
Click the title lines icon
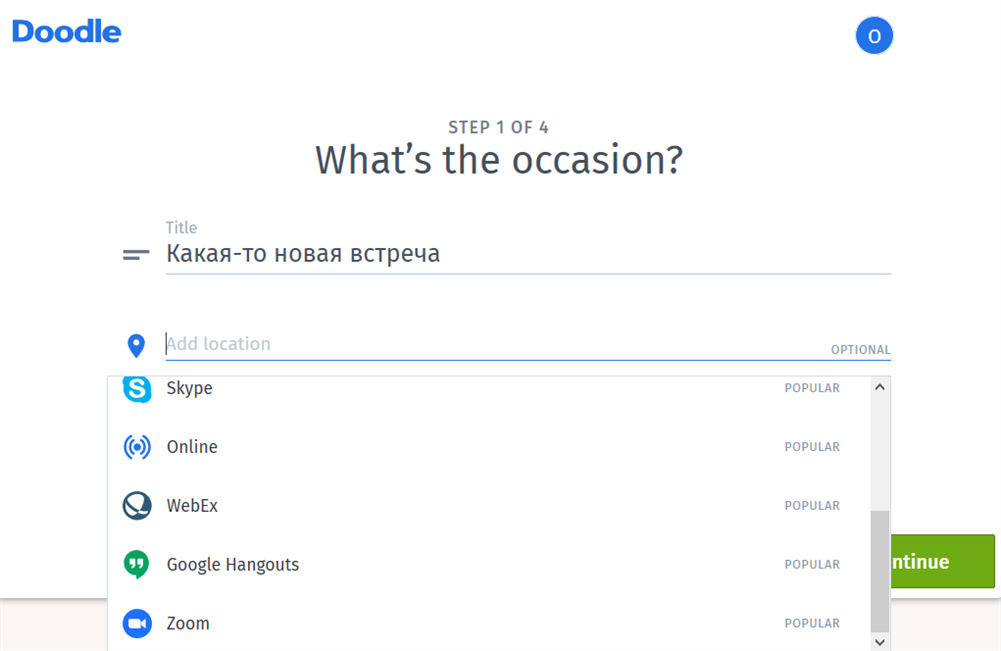tap(136, 255)
